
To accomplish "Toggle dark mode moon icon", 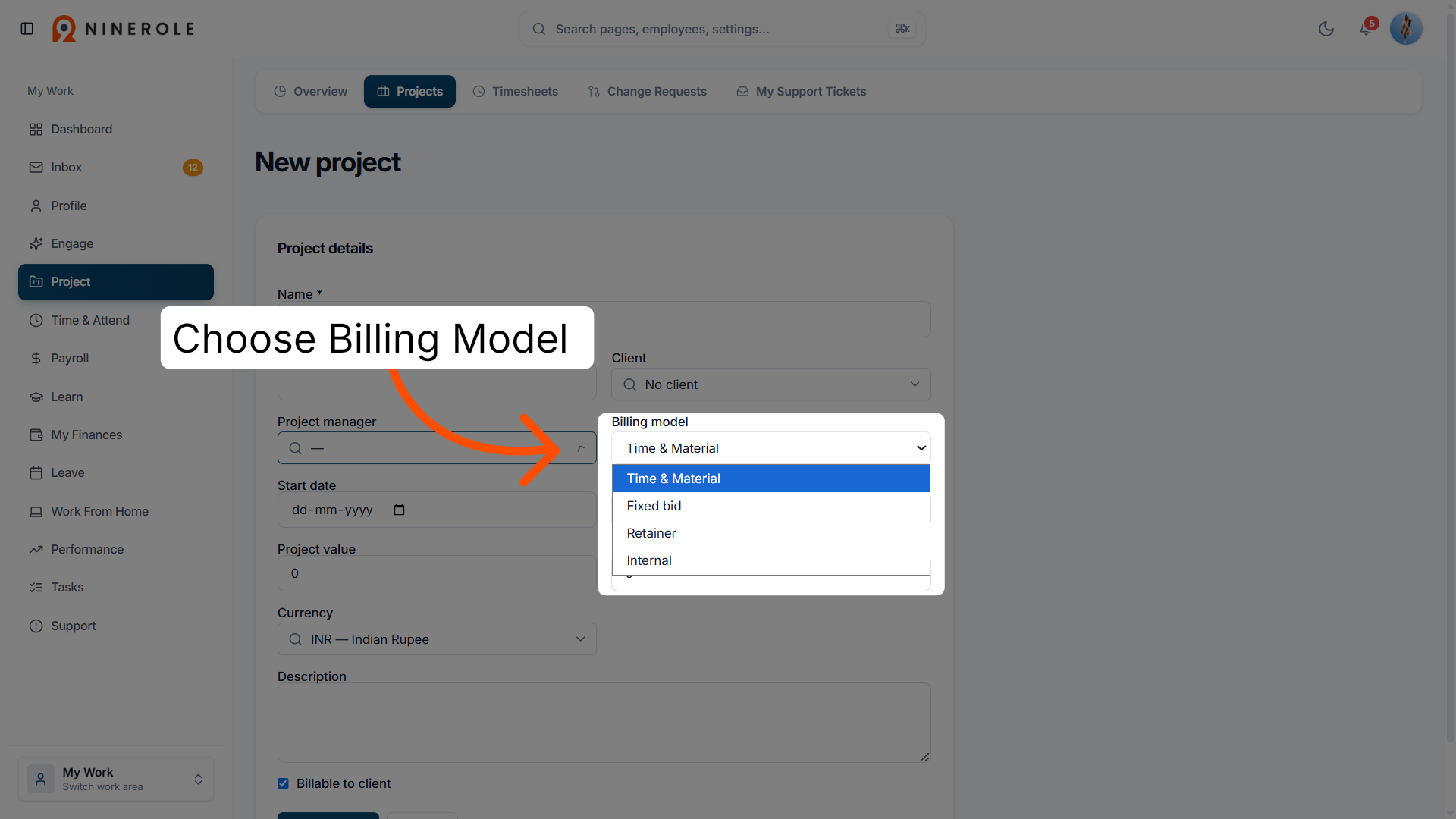I will click(x=1326, y=29).
